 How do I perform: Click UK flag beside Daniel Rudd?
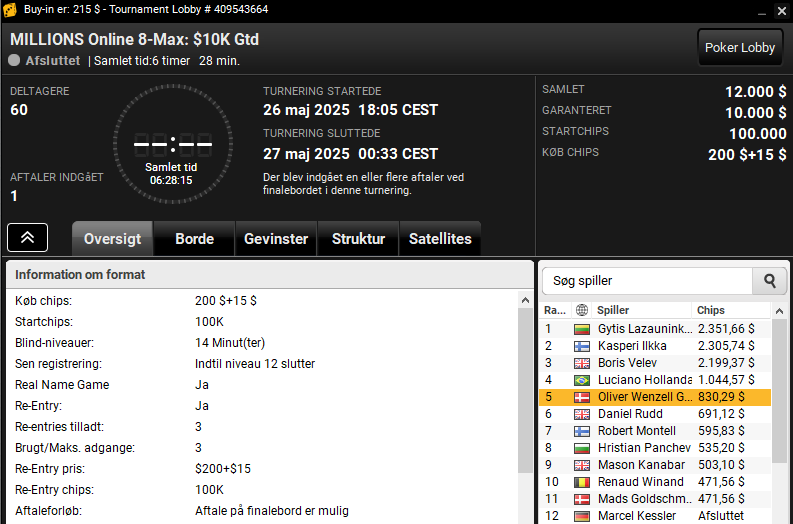click(582, 414)
